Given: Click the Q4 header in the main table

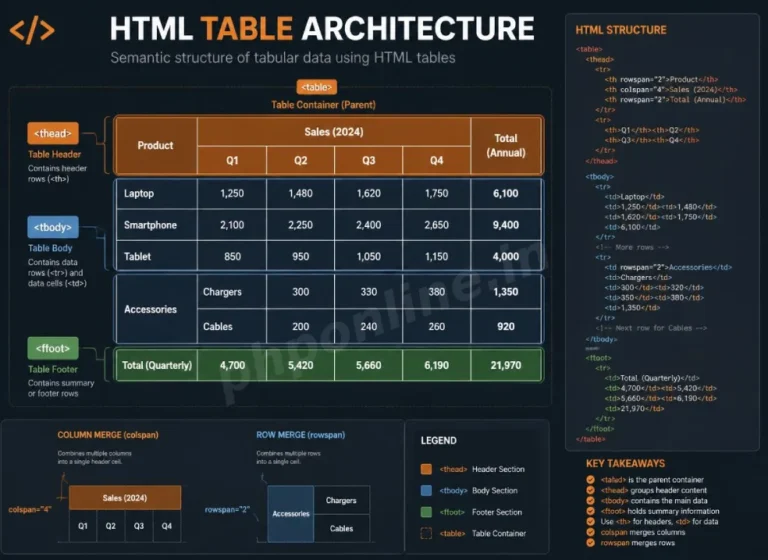Looking at the screenshot, I should [x=436, y=160].
